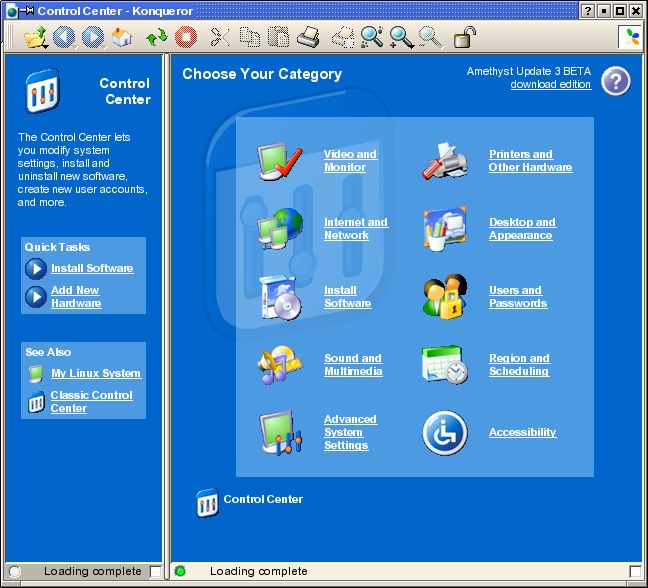Click the Zoom Out magnifier icon
The height and width of the screenshot is (588, 648).
click(x=430, y=37)
